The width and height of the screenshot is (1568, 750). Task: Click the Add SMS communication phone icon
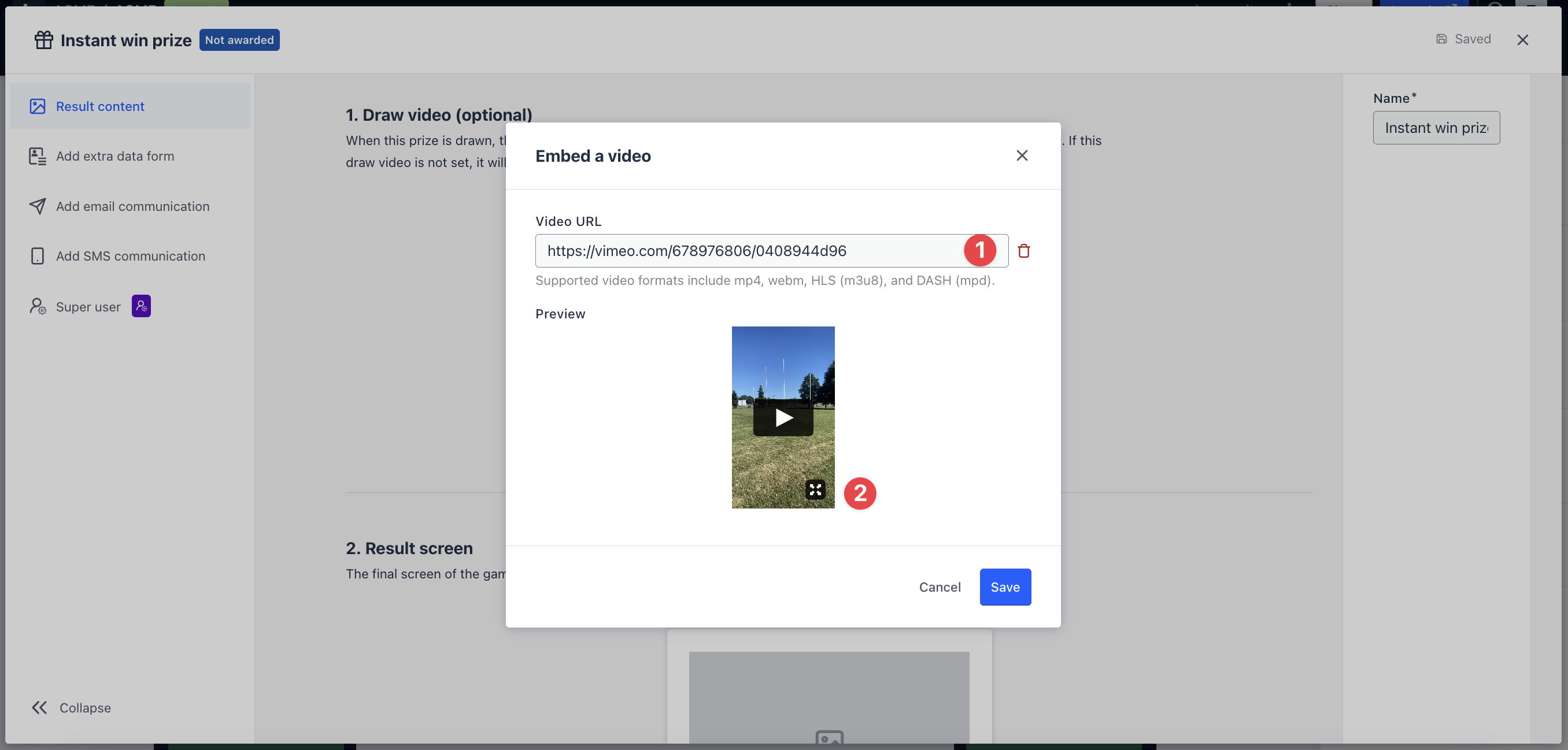[38, 256]
